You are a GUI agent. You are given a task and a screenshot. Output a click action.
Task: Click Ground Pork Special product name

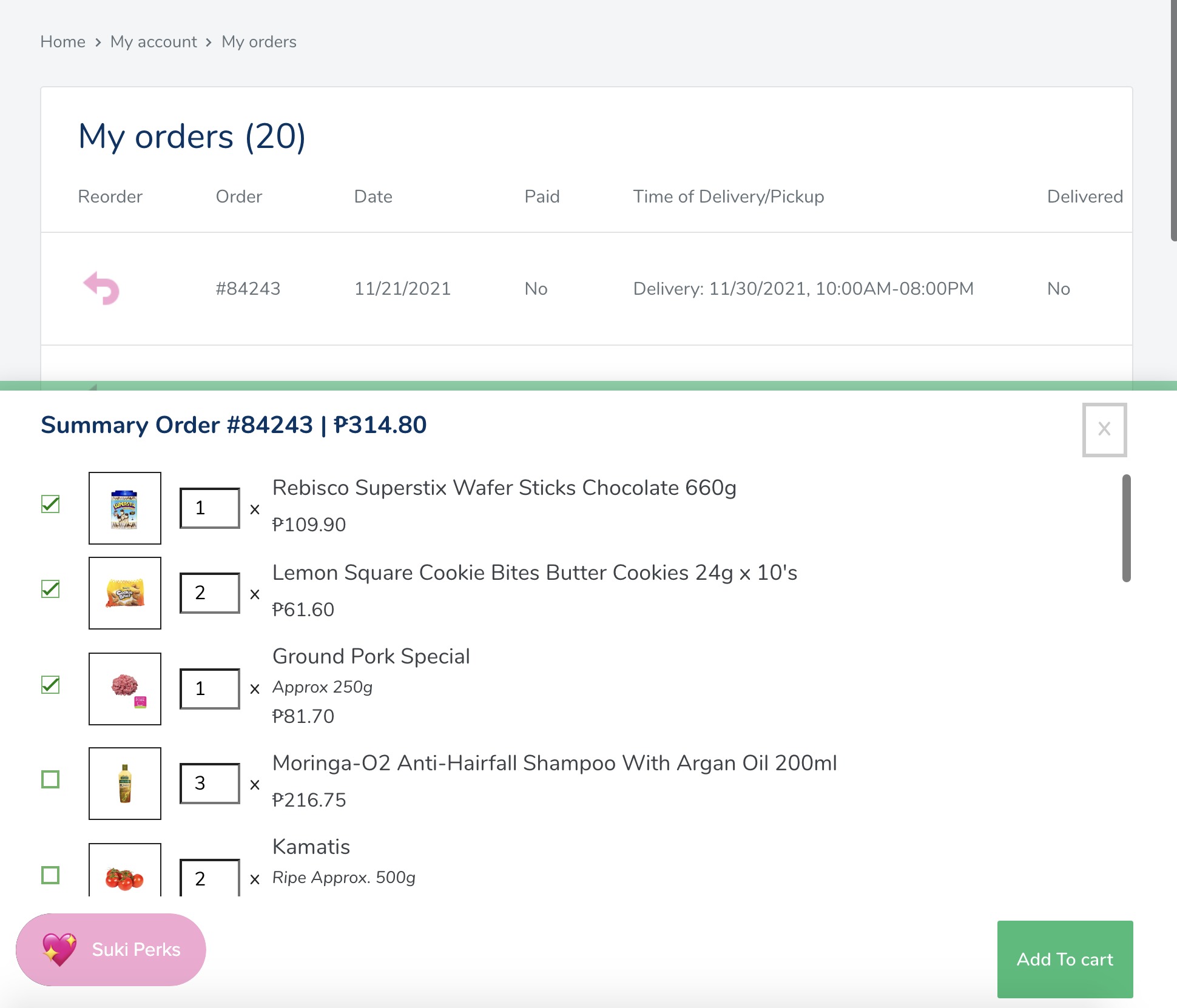tap(371, 656)
